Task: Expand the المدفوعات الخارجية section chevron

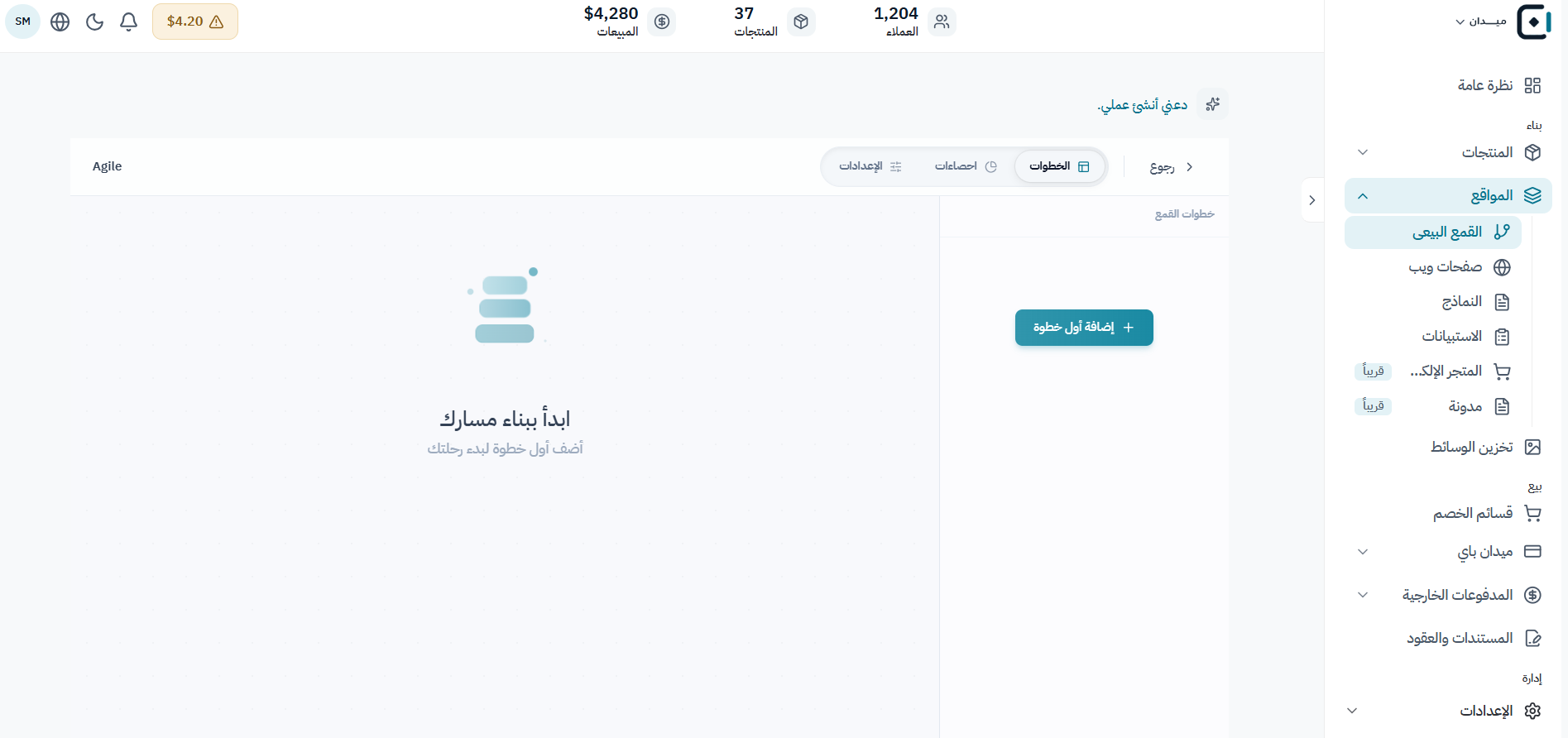Action: [x=1363, y=595]
